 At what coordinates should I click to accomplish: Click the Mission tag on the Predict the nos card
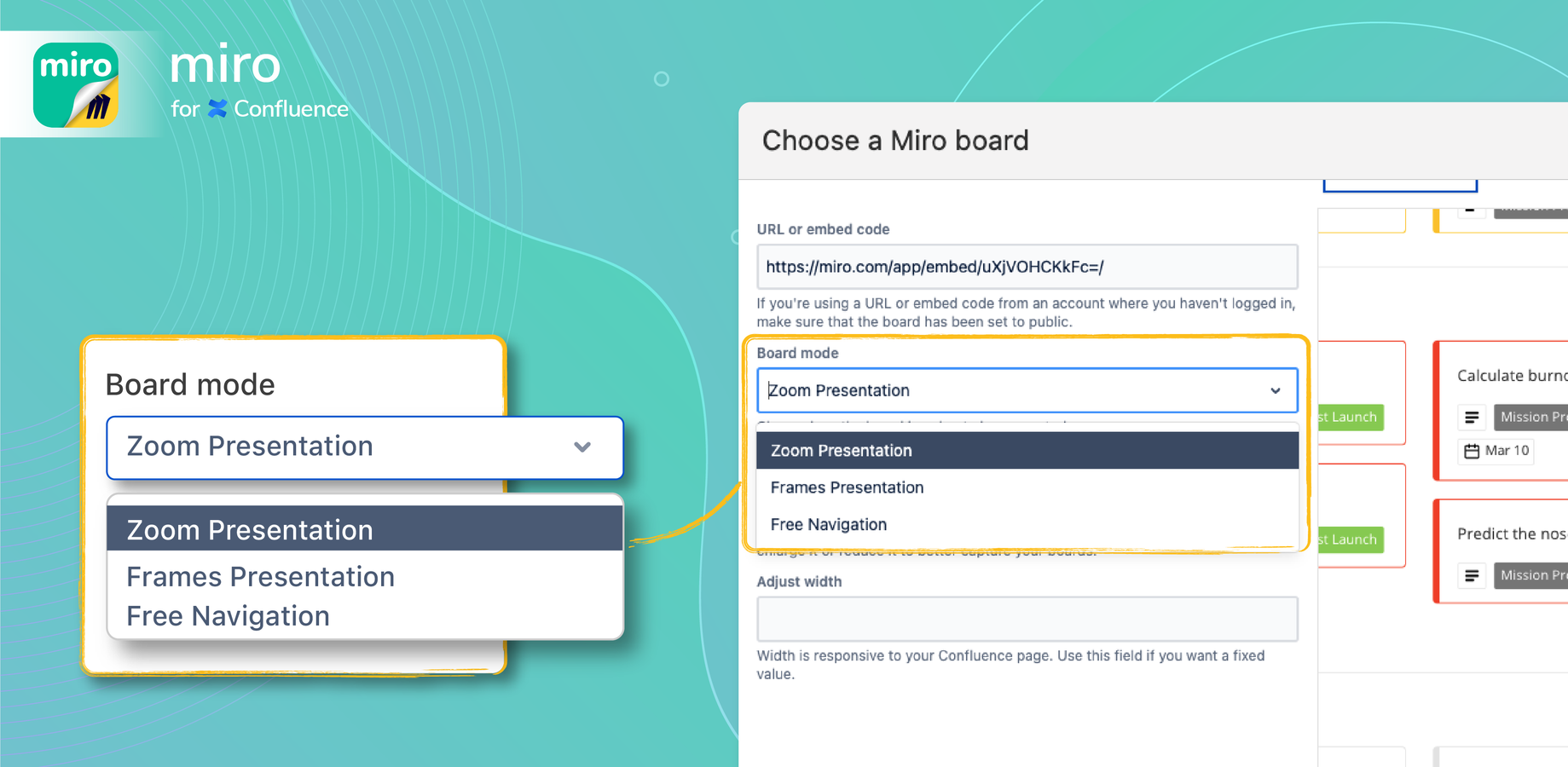coord(1531,575)
